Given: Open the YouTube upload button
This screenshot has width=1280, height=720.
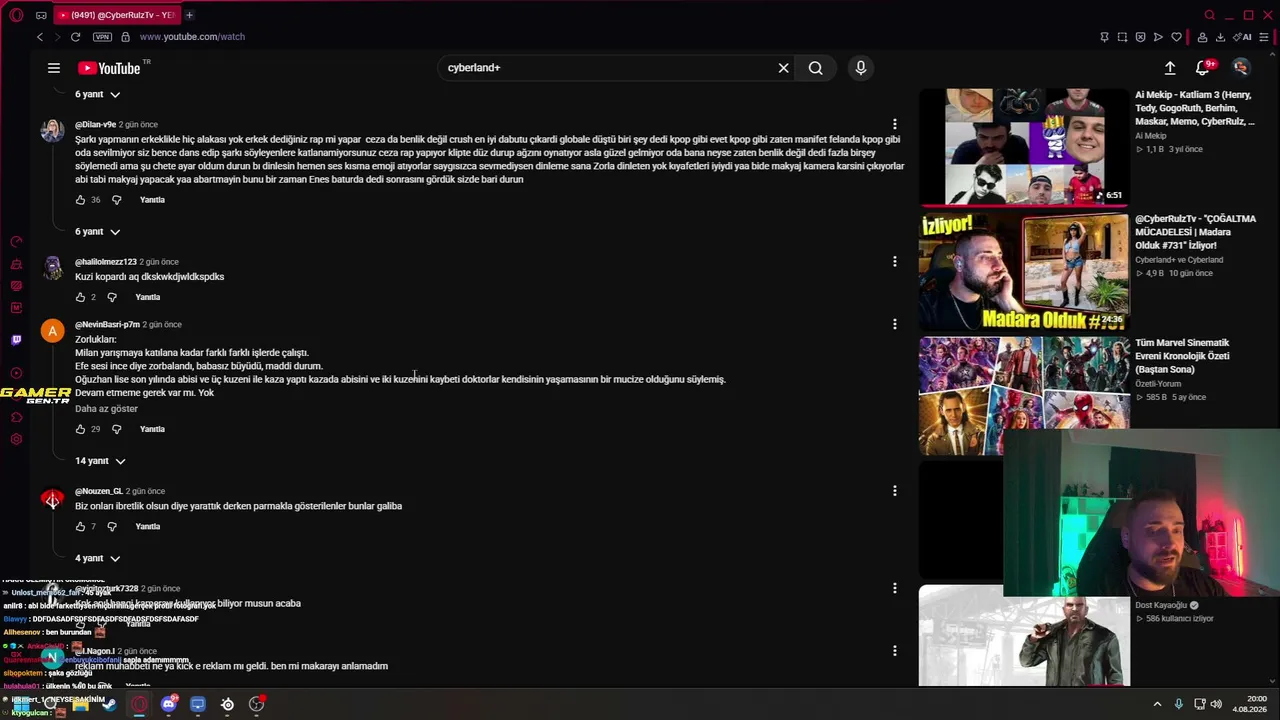Looking at the screenshot, I should 1170,68.
